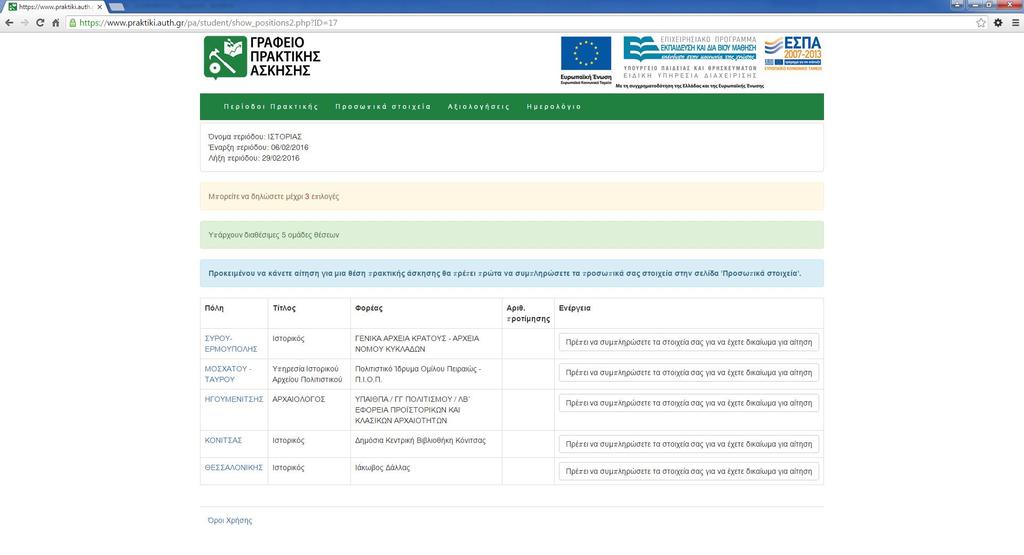1024x555 pixels.
Task: Open the Περίοδοι Πρακτικής menu item
Action: click(x=271, y=106)
